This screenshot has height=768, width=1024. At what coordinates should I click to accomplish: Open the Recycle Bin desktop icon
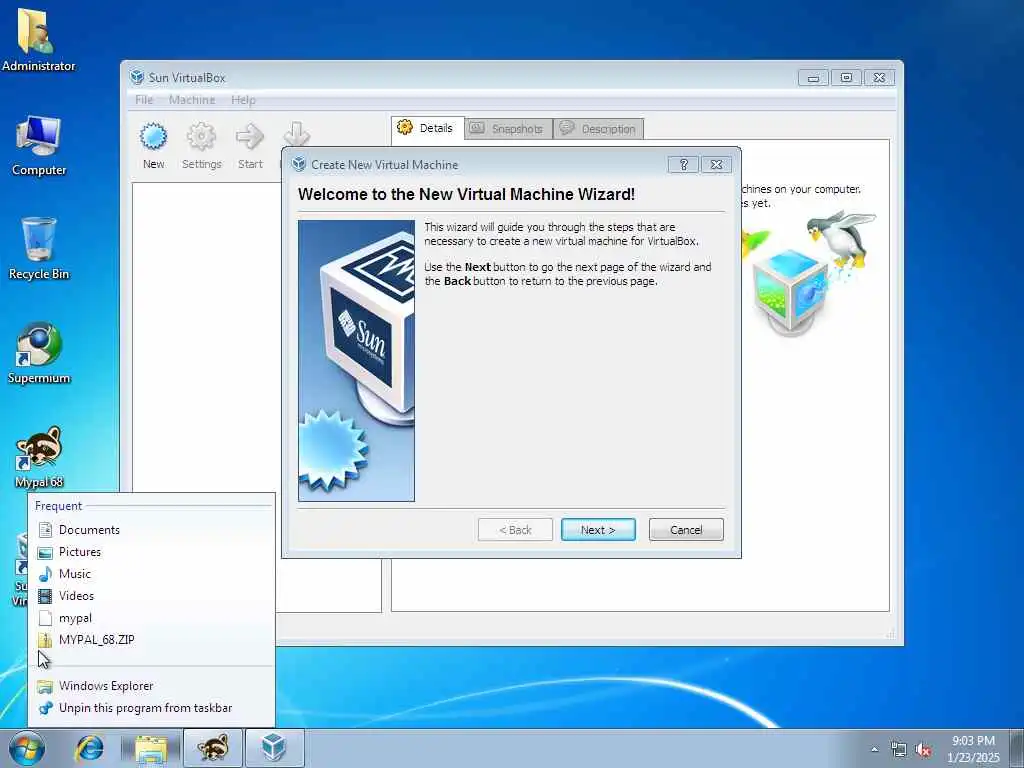[39, 249]
